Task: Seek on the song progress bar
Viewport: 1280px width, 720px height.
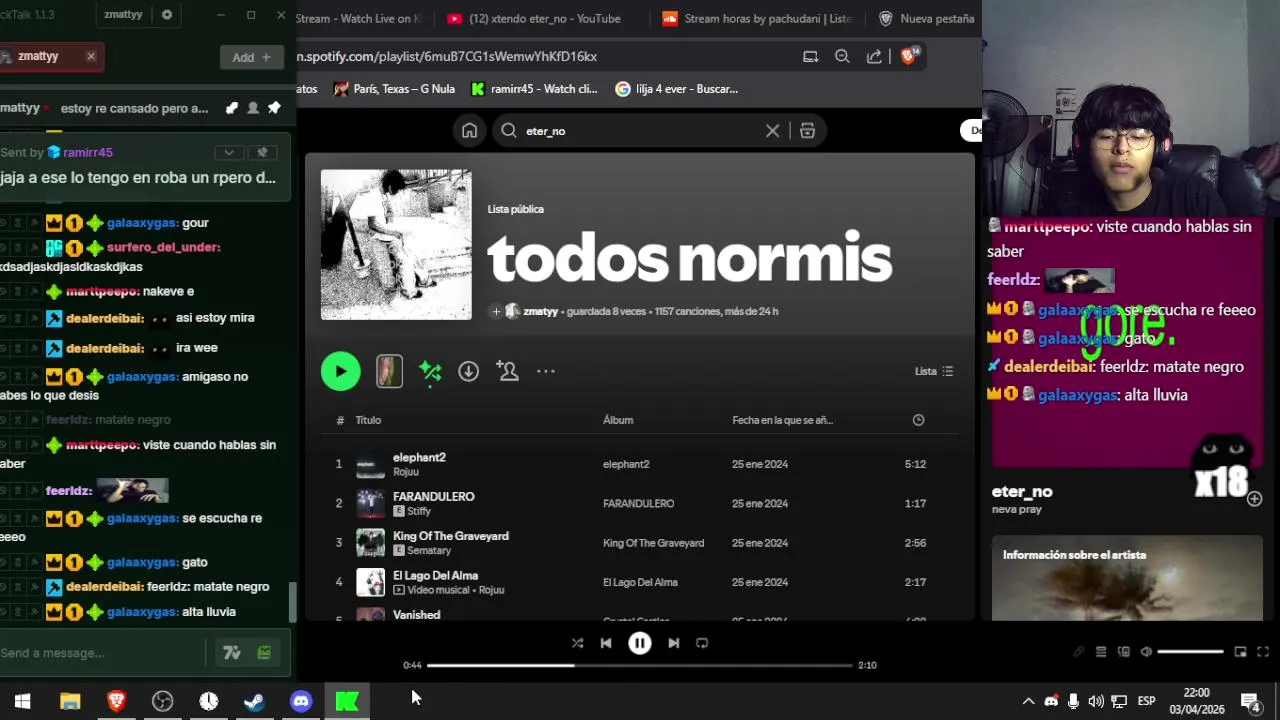Action: (640, 665)
